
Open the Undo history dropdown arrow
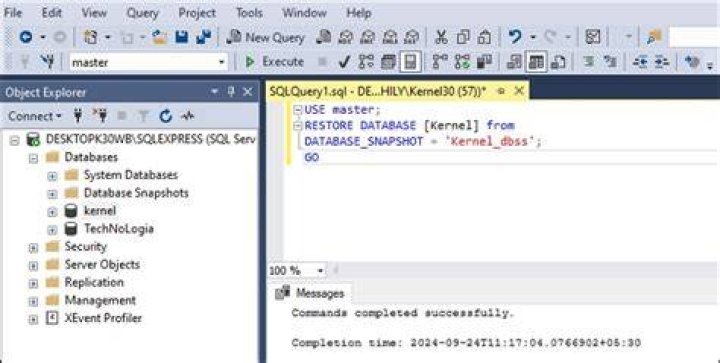click(x=532, y=37)
